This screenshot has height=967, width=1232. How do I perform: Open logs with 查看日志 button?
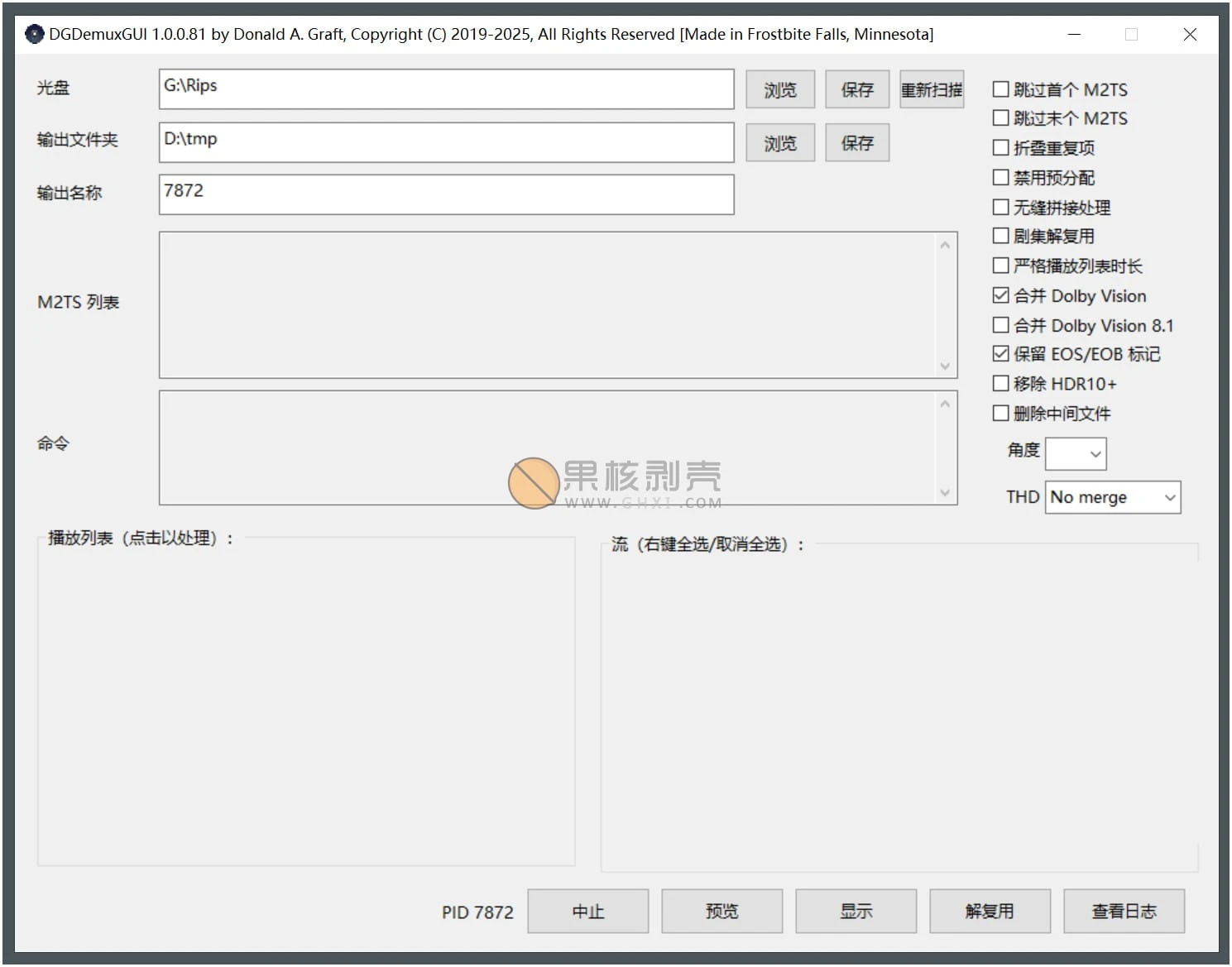[x=1124, y=911]
